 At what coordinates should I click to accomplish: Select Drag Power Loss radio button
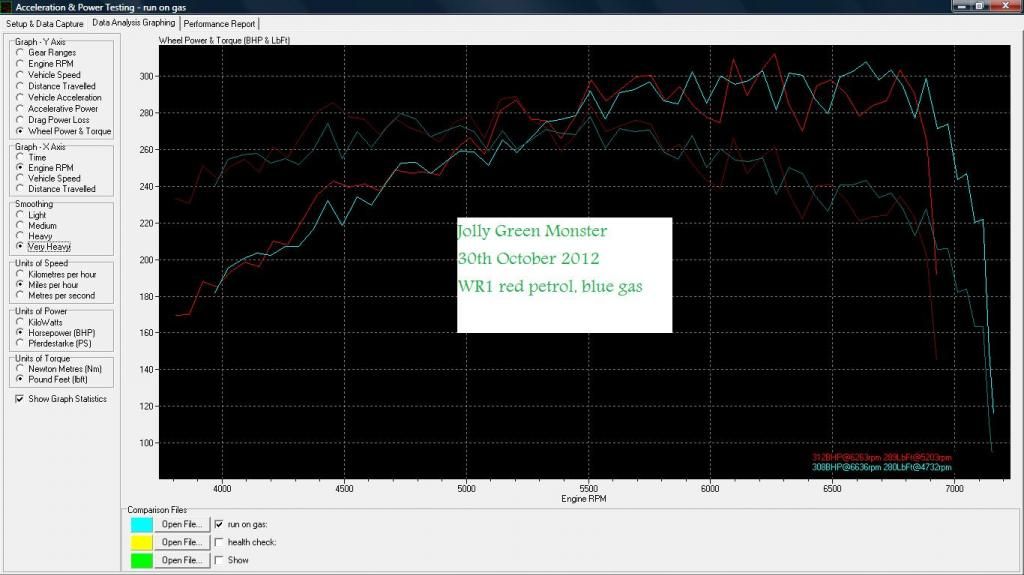[20, 120]
